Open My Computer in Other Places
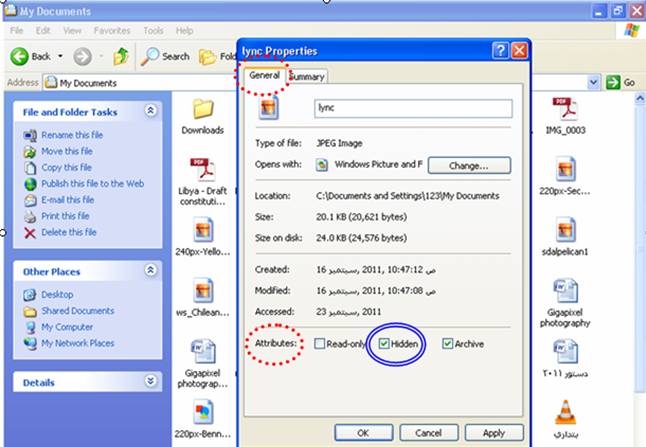Screen dimensions: 646x447 (x=67, y=327)
